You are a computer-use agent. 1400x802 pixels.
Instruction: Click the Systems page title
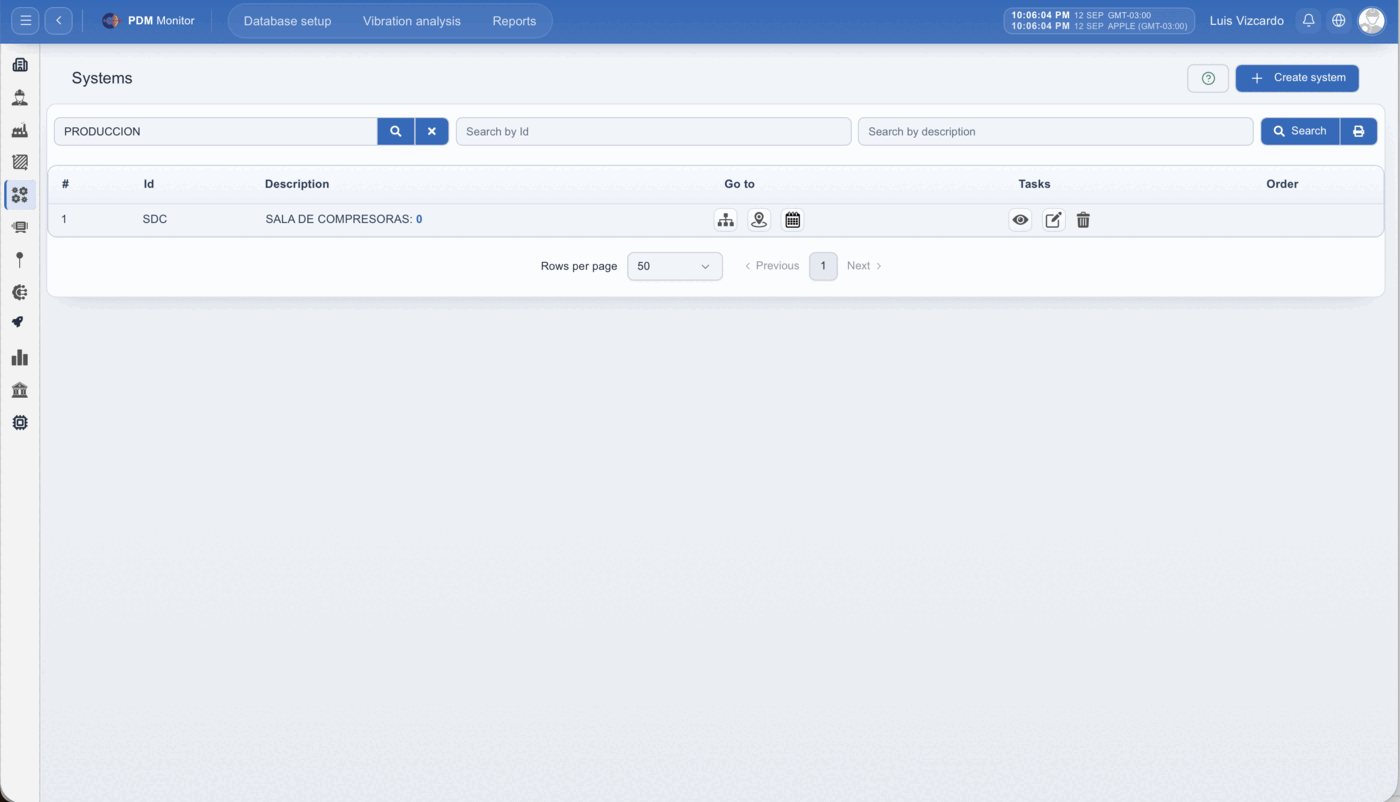point(102,78)
